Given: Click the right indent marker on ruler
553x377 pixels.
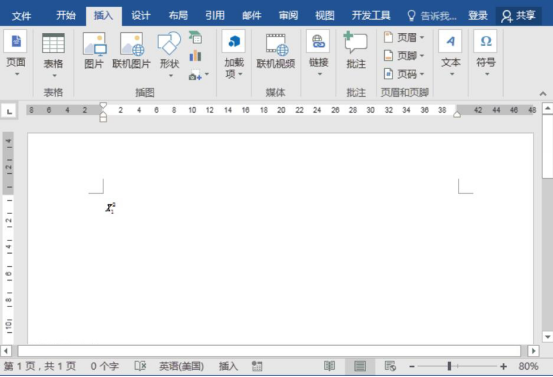Looking at the screenshot, I should 457,114.
